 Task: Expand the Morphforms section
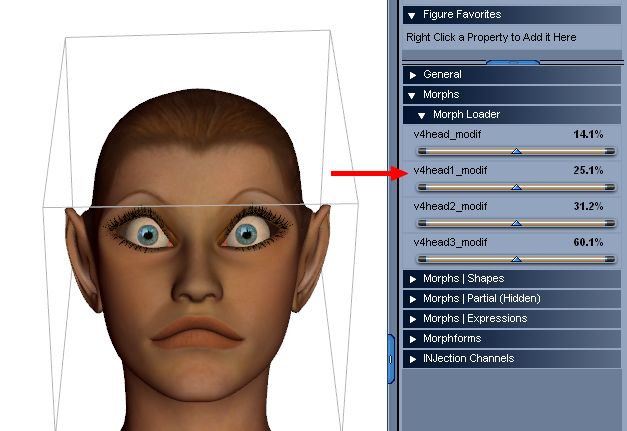[x=413, y=339]
